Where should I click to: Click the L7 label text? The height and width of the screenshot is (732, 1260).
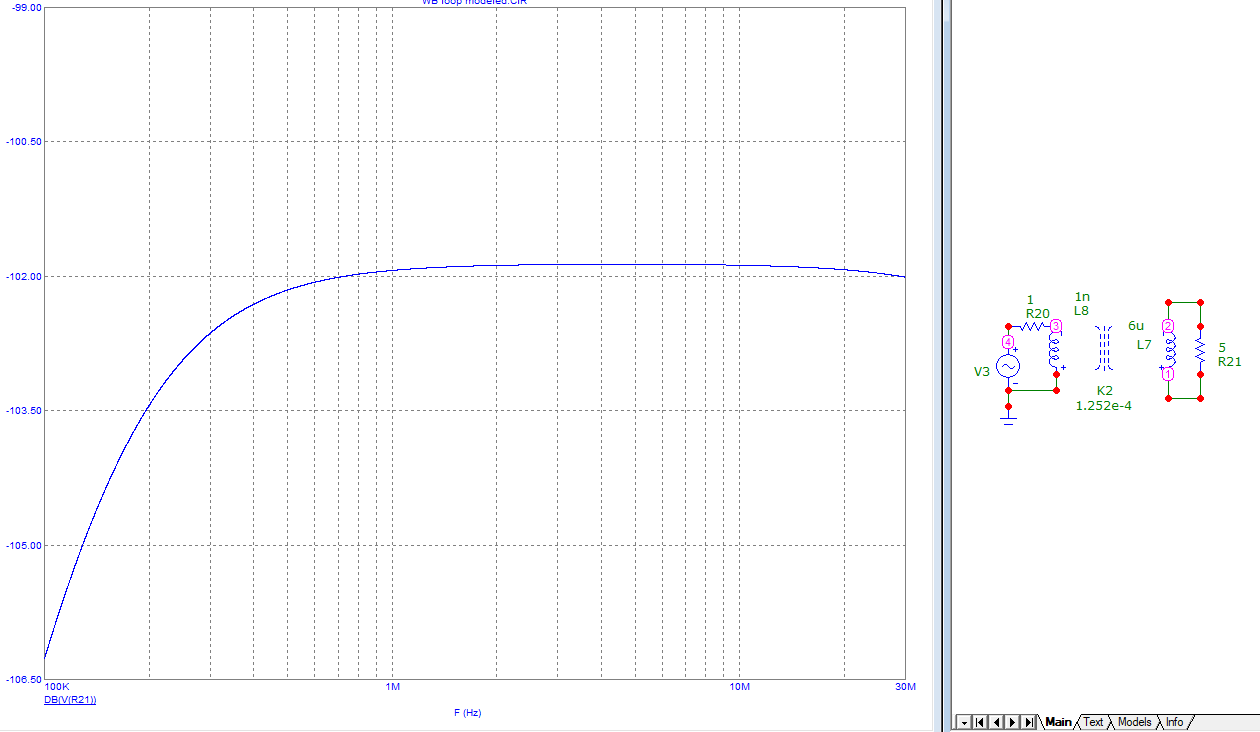click(x=1144, y=344)
